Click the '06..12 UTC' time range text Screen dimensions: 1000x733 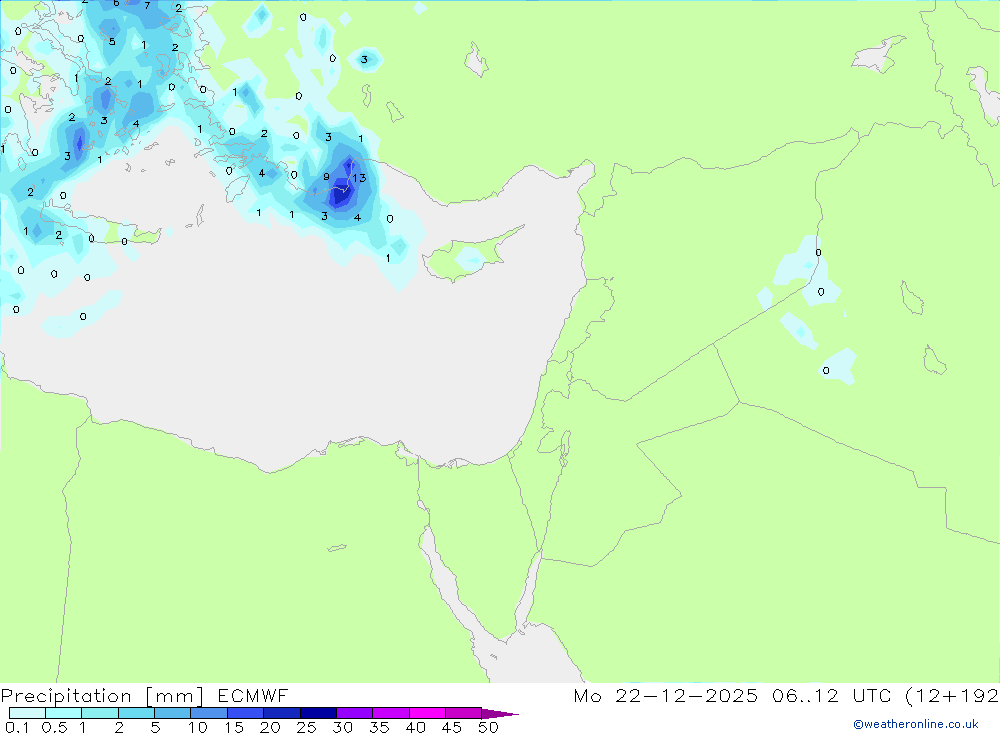click(831, 695)
